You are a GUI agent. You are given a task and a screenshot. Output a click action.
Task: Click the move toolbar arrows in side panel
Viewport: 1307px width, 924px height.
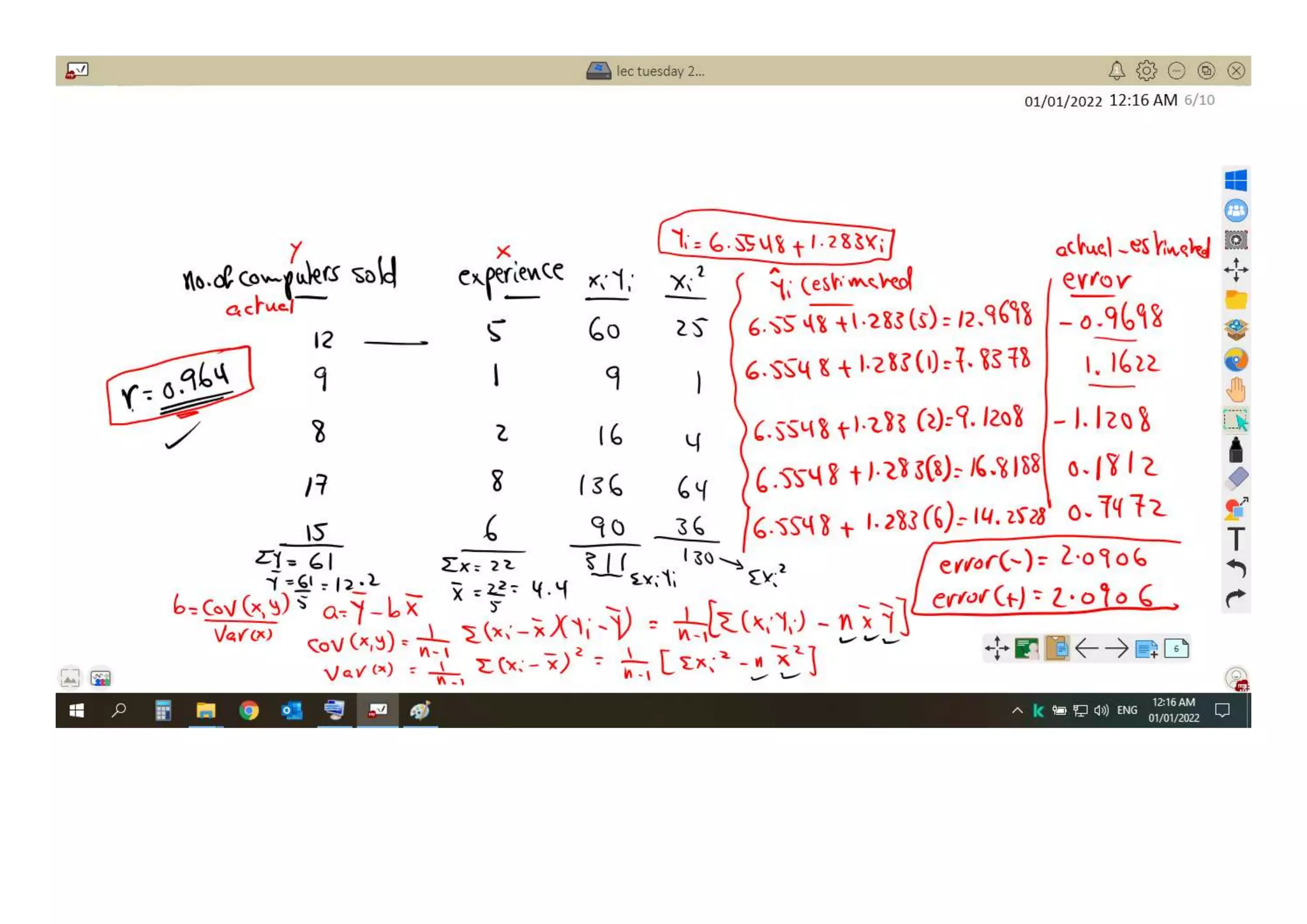[x=1236, y=270]
